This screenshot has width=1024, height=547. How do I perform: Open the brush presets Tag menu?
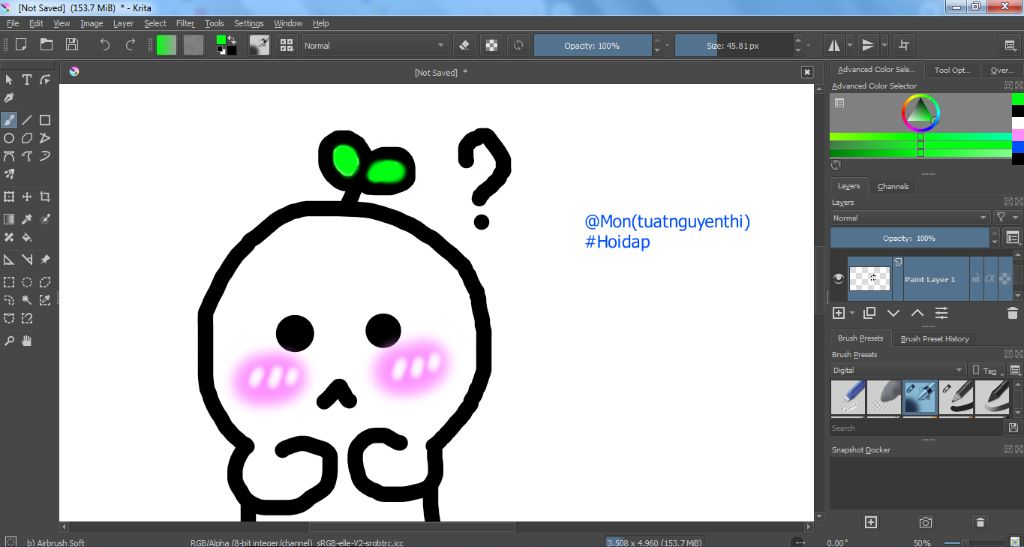coord(987,370)
